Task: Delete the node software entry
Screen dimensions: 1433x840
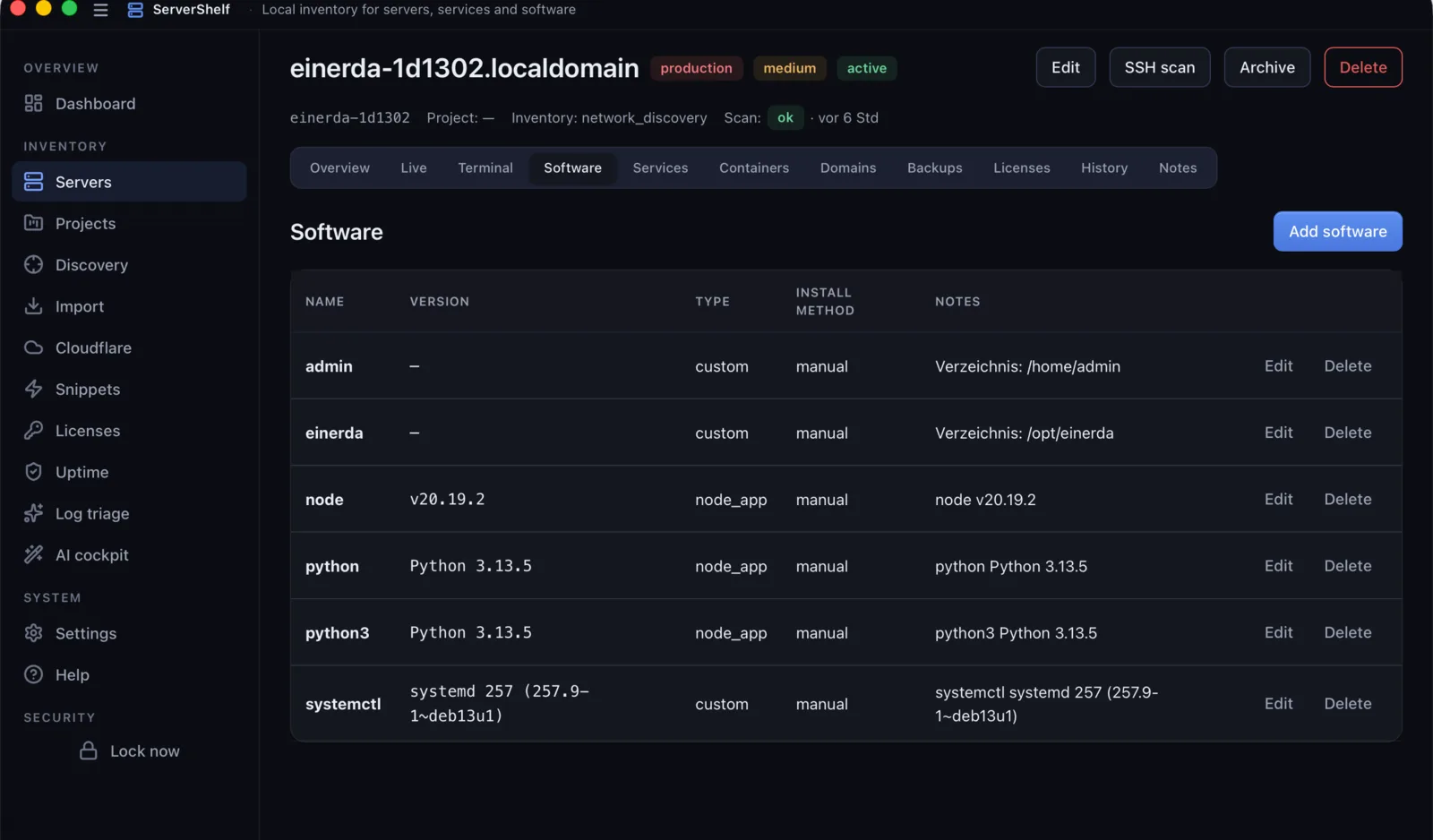Action: pyautogui.click(x=1348, y=499)
